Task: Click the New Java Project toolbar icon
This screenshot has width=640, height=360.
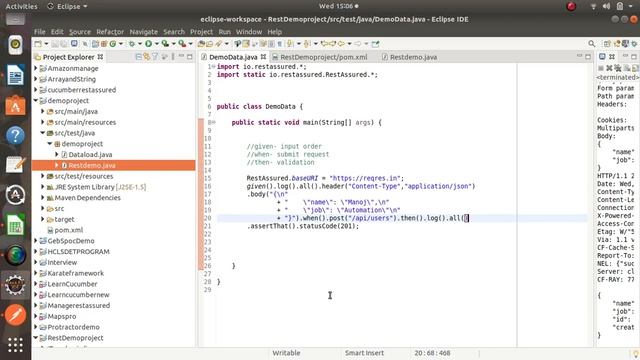Action: [96, 44]
